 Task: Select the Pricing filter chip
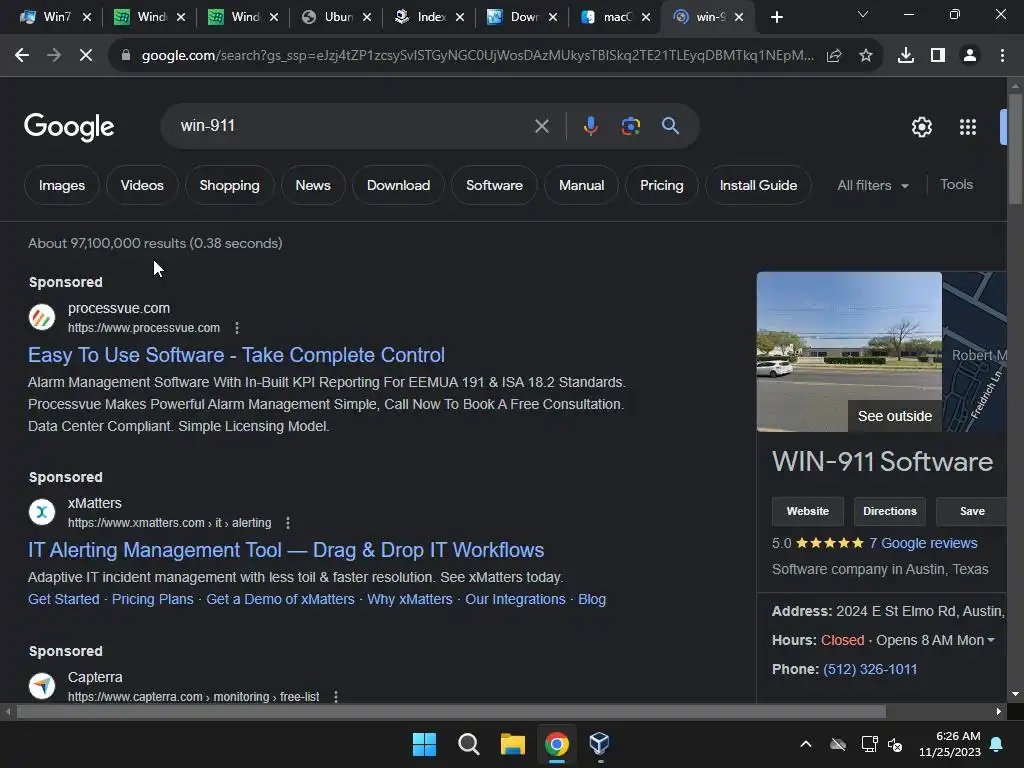tap(662, 185)
